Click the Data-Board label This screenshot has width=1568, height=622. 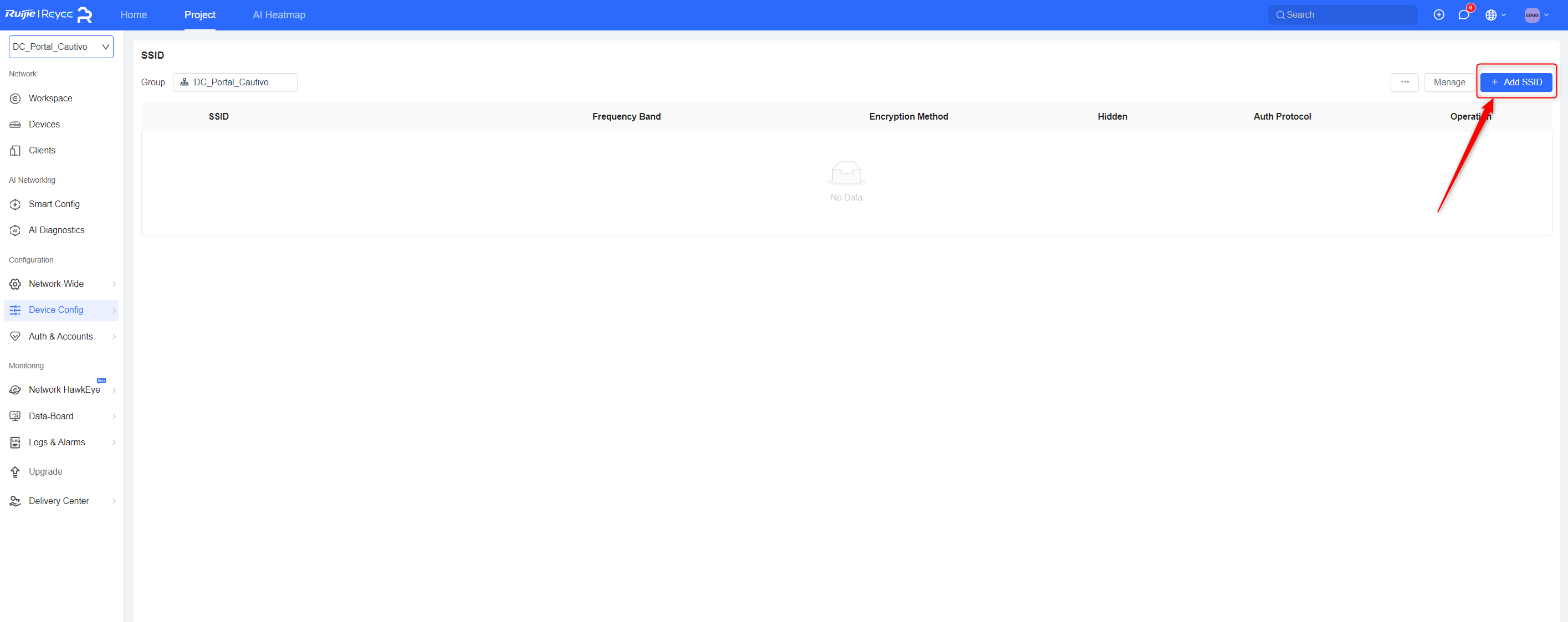pyautogui.click(x=50, y=415)
